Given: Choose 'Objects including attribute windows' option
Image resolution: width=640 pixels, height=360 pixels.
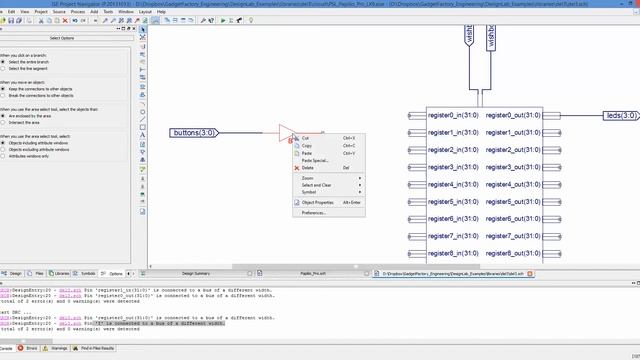Looking at the screenshot, I should pyautogui.click(x=3, y=143).
